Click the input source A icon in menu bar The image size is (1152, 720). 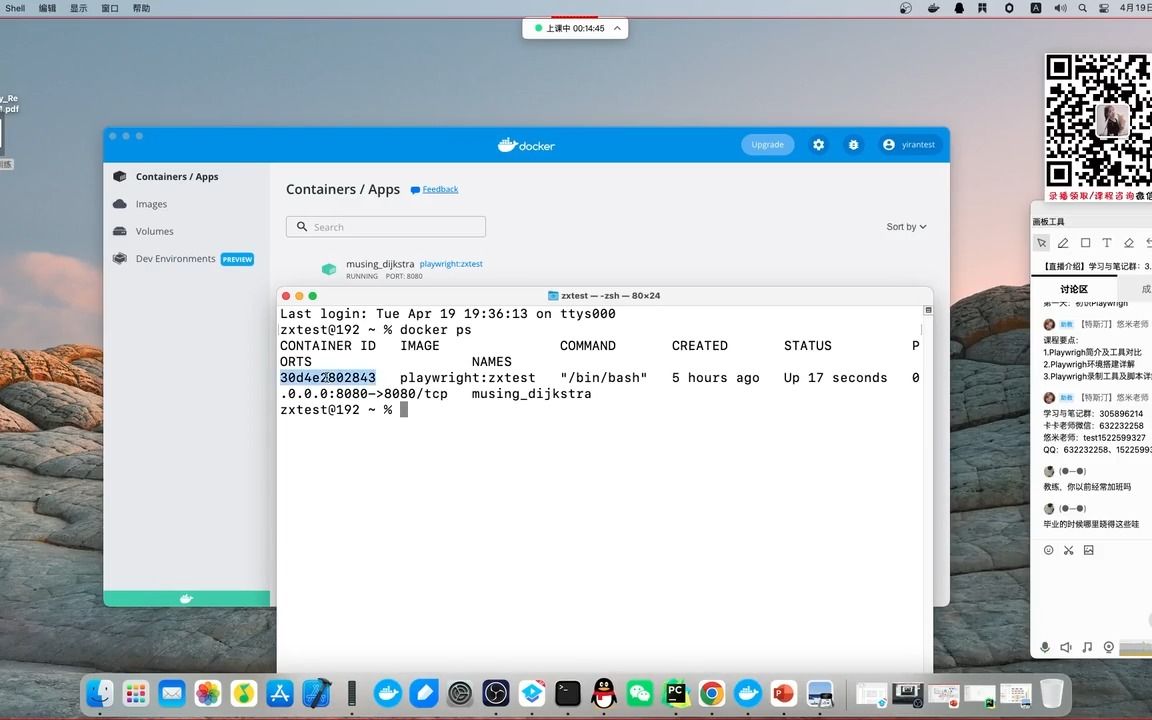pos(1035,8)
